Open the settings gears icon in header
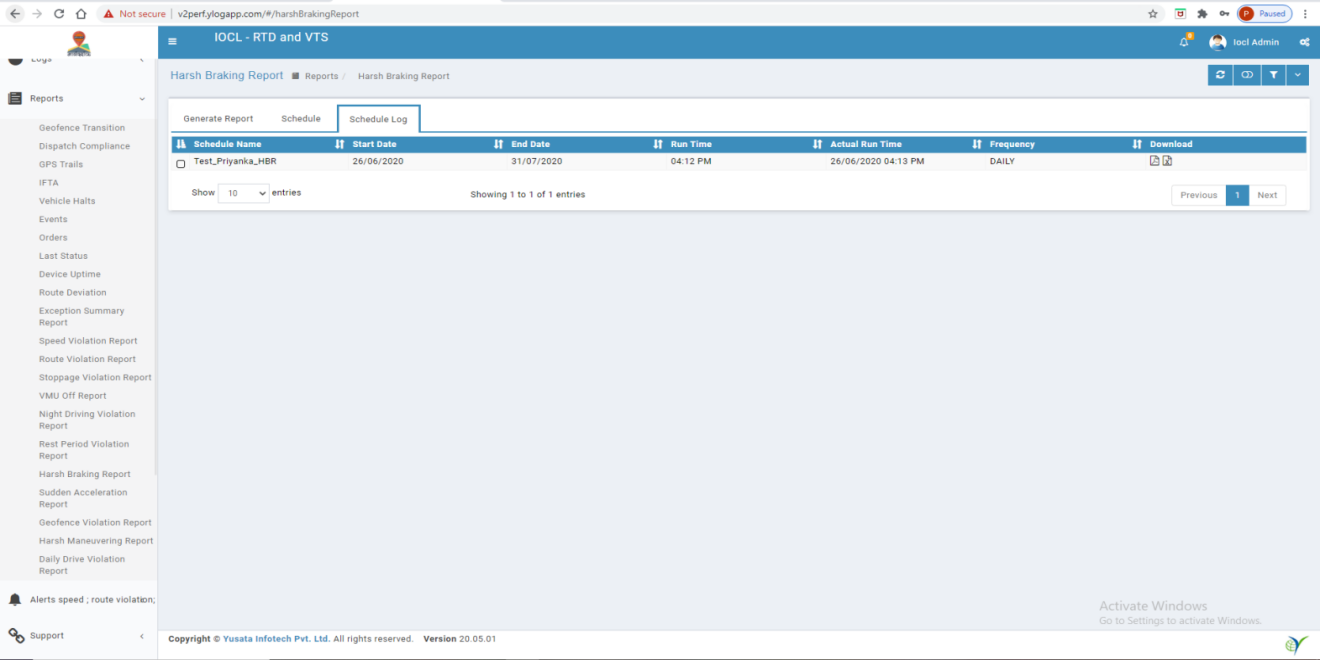 [x=1304, y=42]
